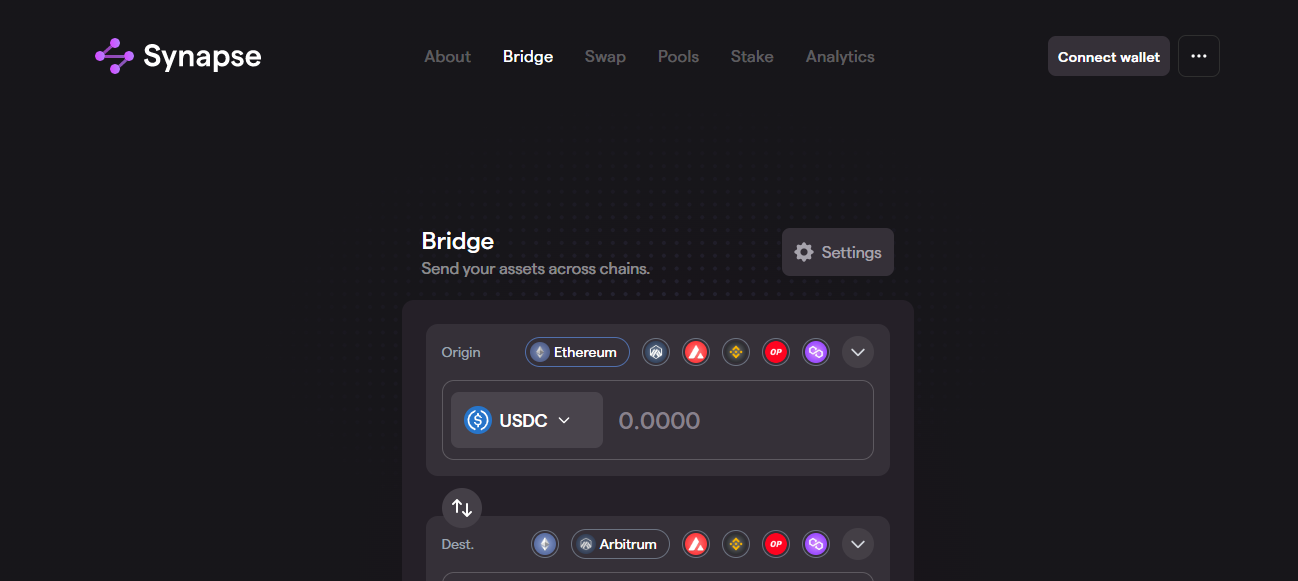Select BNB Chain in Dest. row
1298x581 pixels.
[736, 544]
